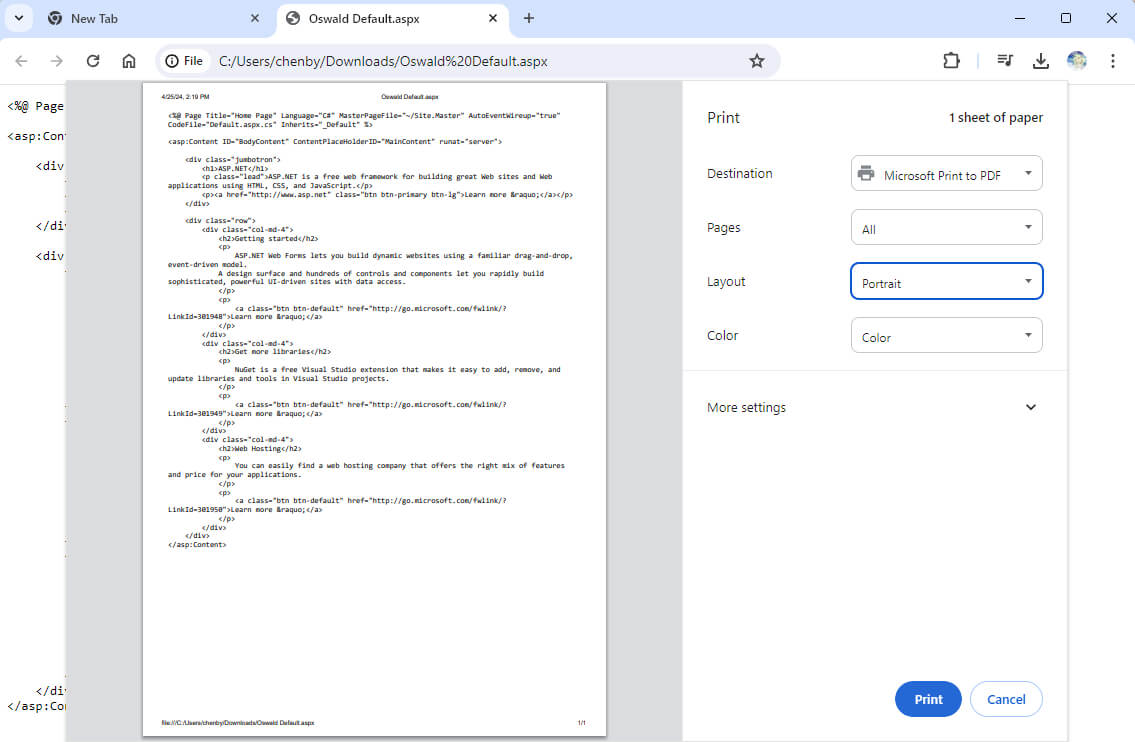Click the browser reload icon

point(93,61)
